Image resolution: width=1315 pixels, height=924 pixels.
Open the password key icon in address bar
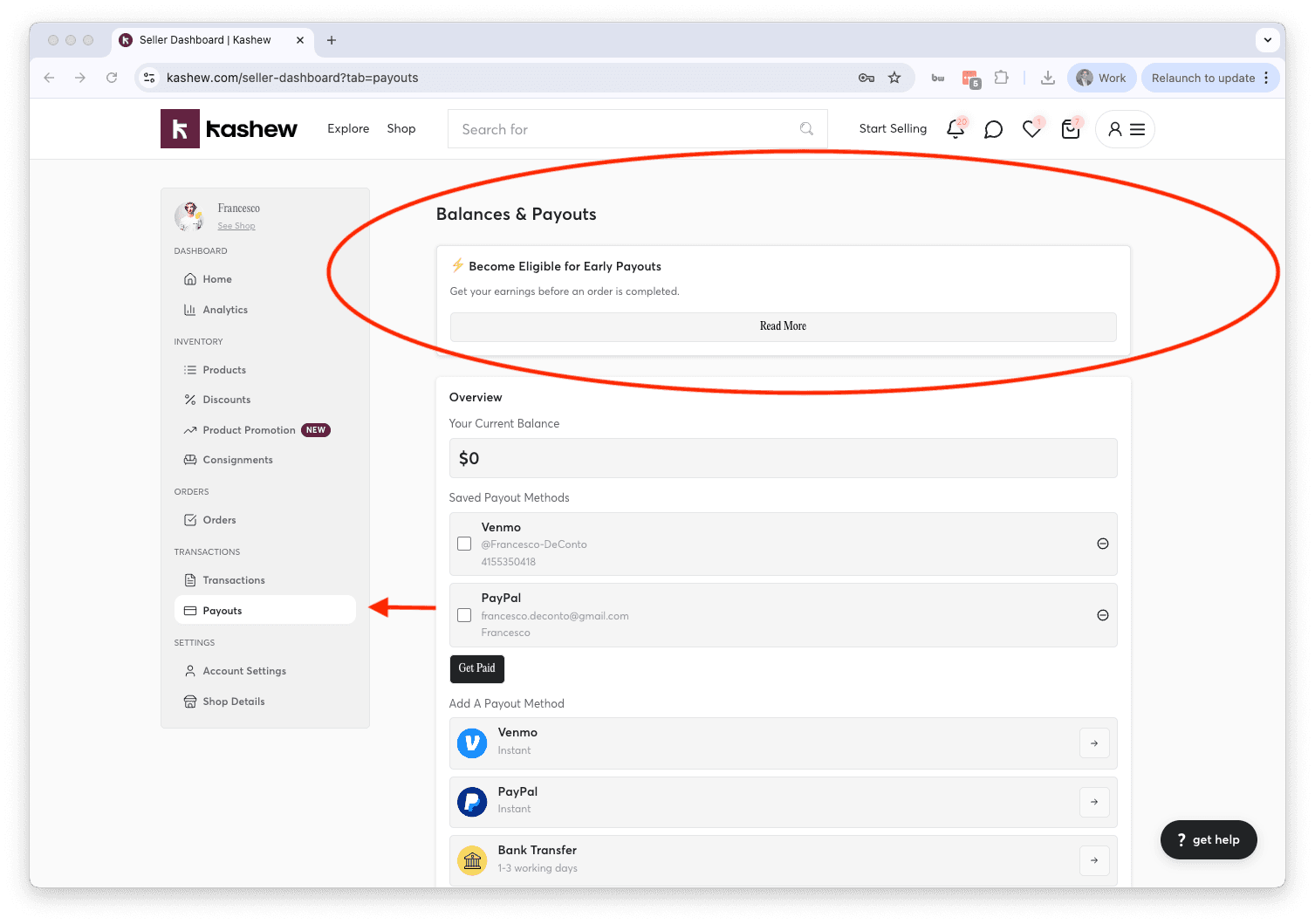point(866,78)
